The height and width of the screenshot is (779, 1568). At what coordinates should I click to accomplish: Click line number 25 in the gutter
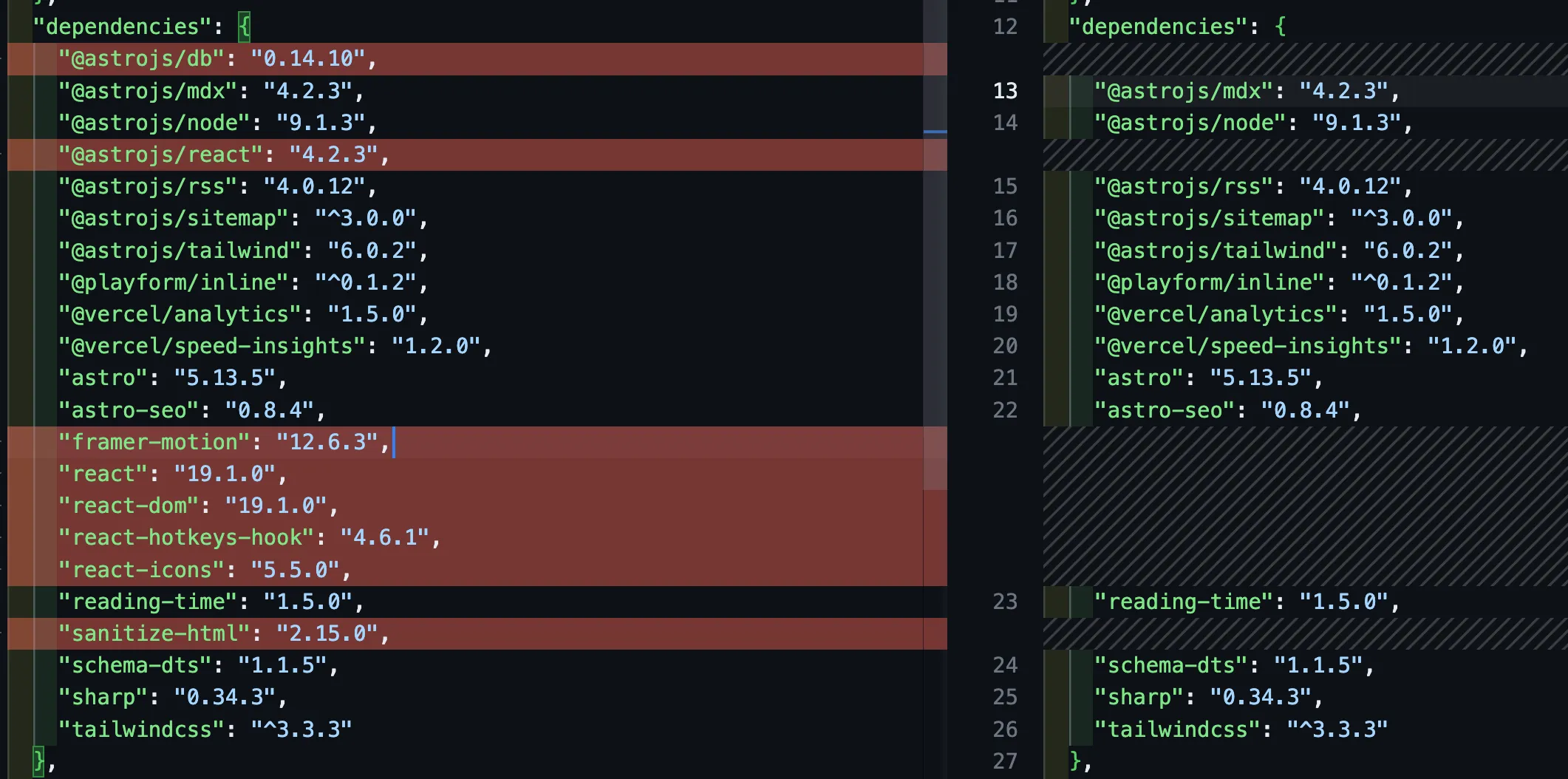(1005, 698)
